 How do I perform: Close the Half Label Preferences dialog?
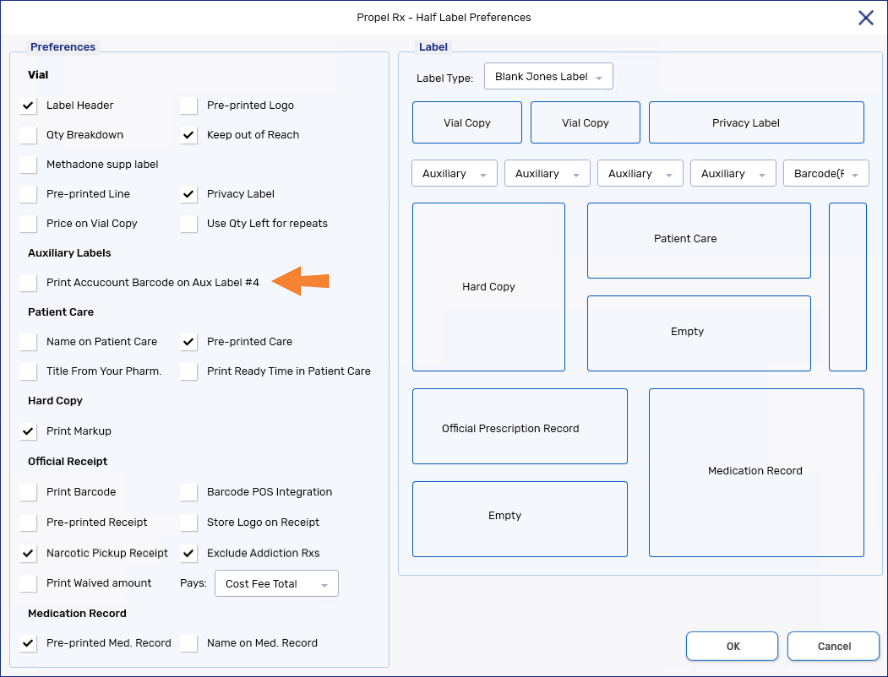tap(865, 17)
